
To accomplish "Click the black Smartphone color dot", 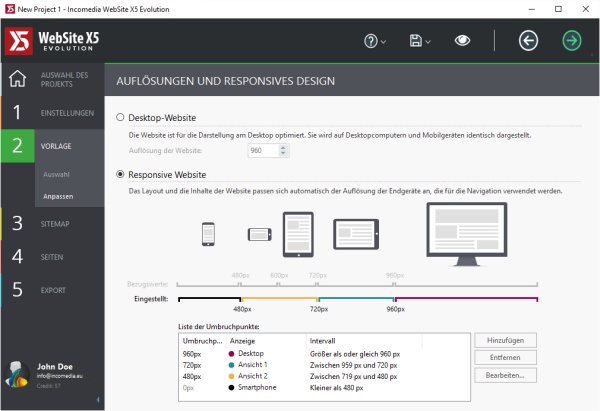I will click(231, 388).
